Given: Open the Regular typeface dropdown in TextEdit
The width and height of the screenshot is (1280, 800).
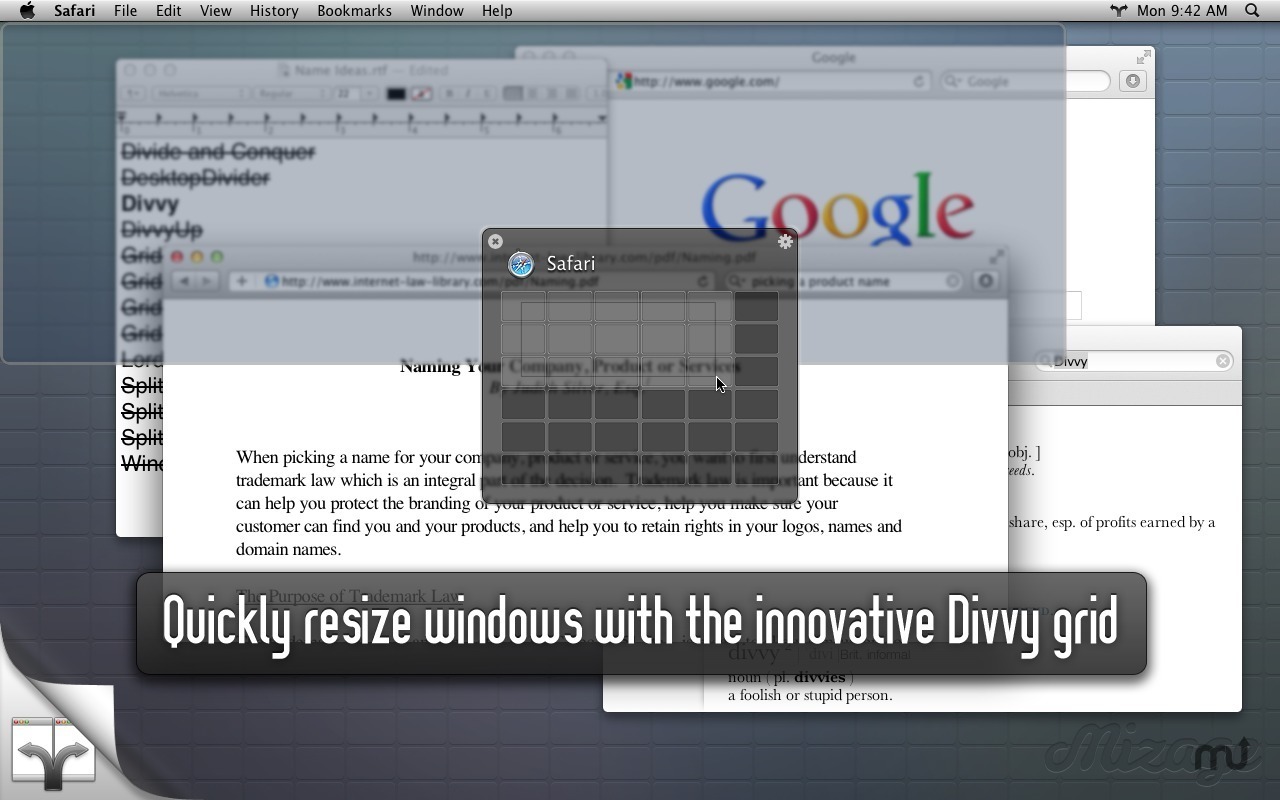Looking at the screenshot, I should point(291,94).
